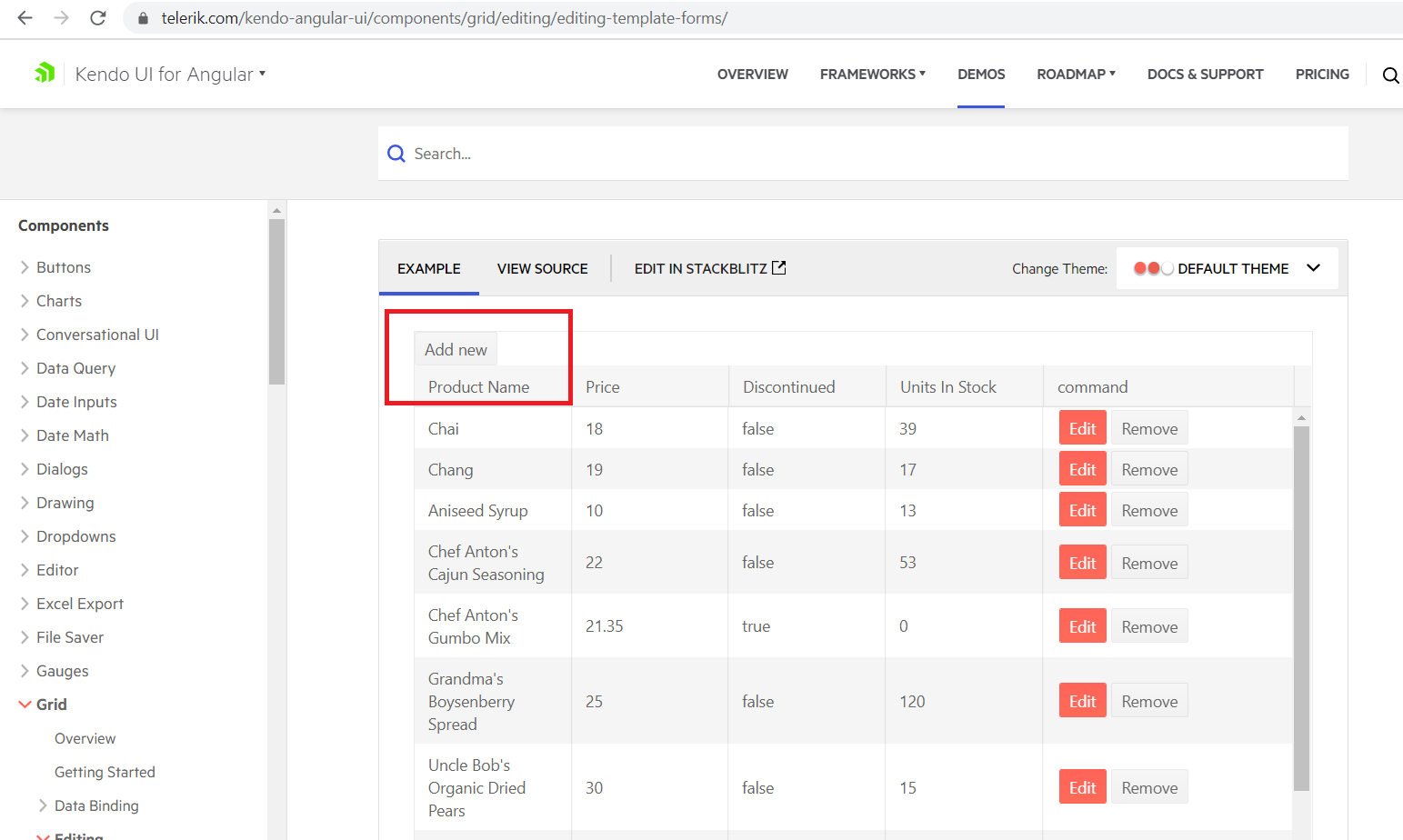Click the browser forward arrow
This screenshot has height=840, width=1403.
point(61,18)
